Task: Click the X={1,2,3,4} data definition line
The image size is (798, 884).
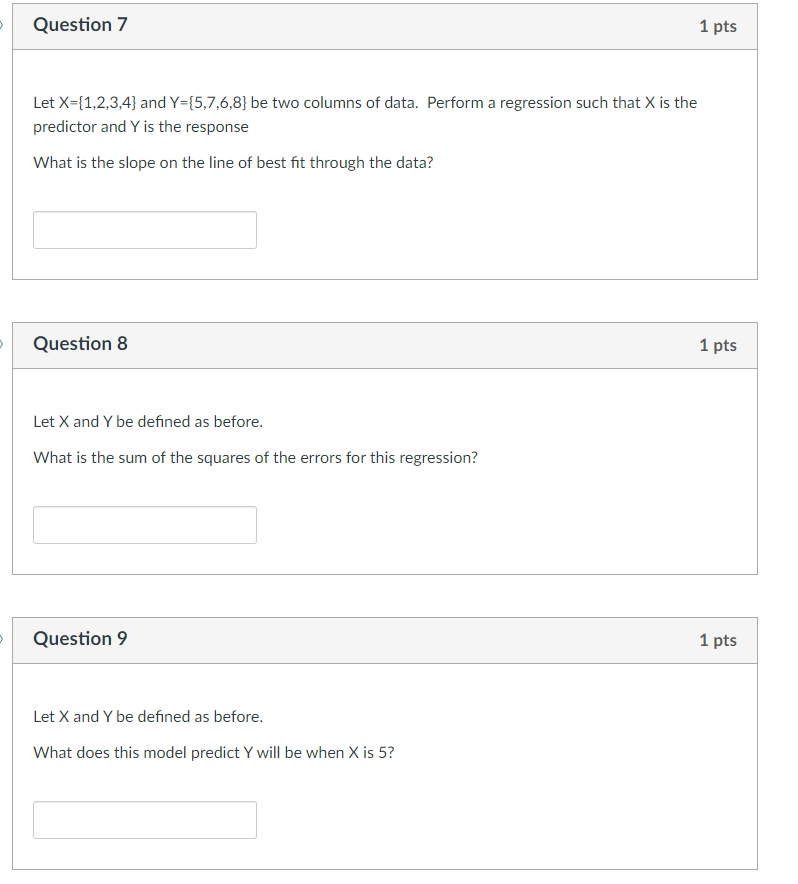Action: [x=300, y=102]
